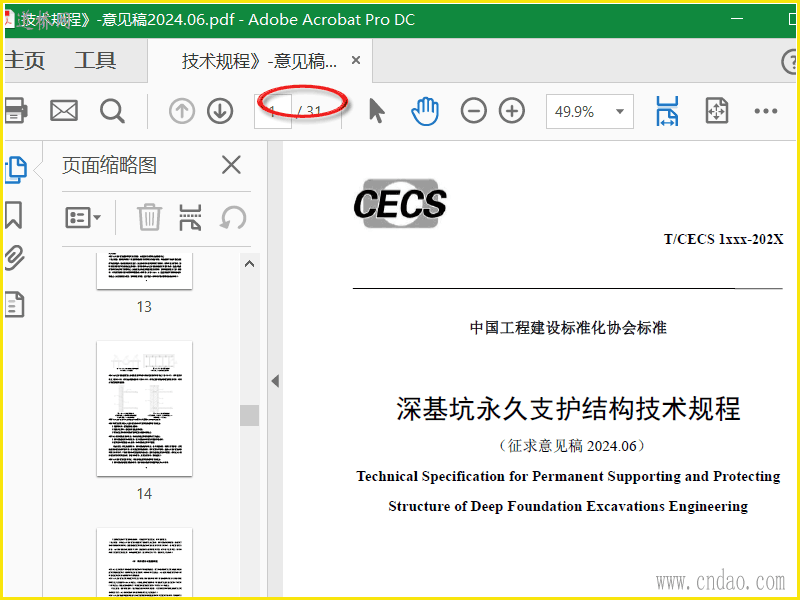
Task: Open Bookmarks sidebar panel
Action: click(14, 215)
